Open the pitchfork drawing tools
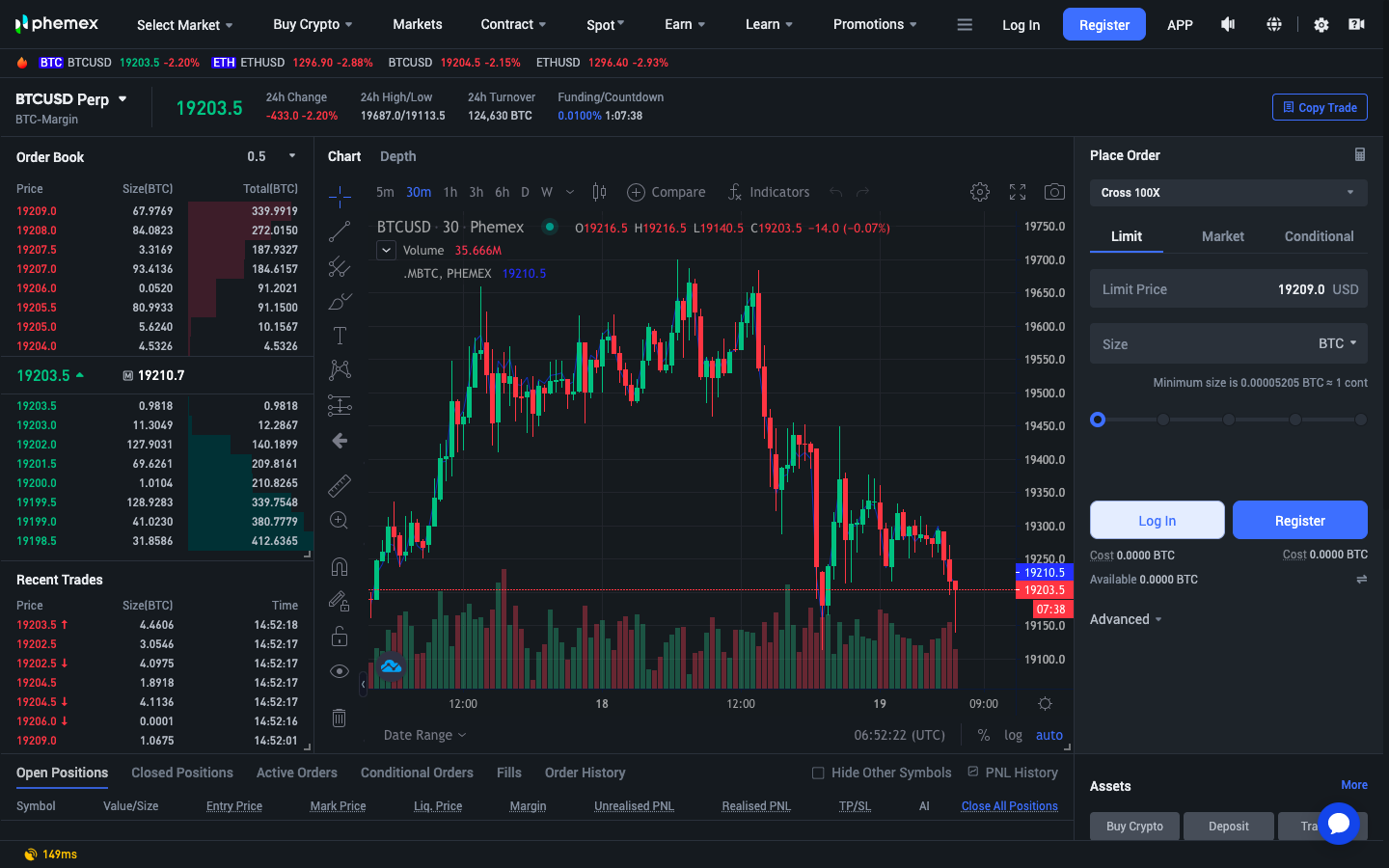The image size is (1389, 868). (x=340, y=266)
